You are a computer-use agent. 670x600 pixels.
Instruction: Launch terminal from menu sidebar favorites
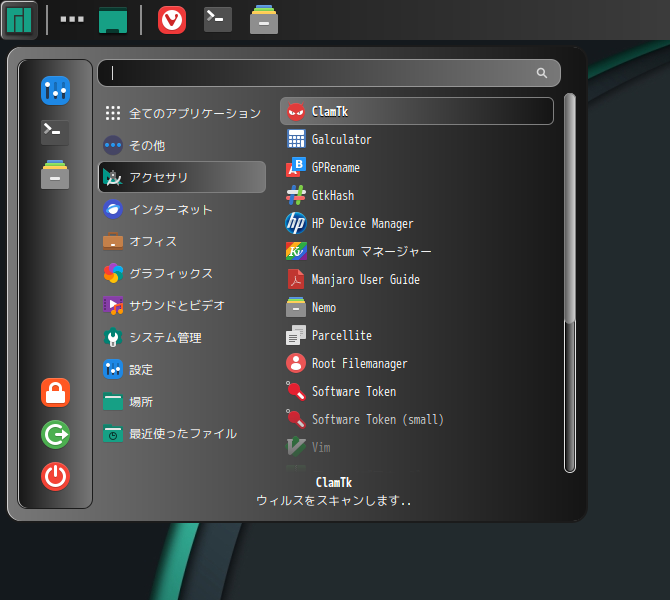point(55,133)
